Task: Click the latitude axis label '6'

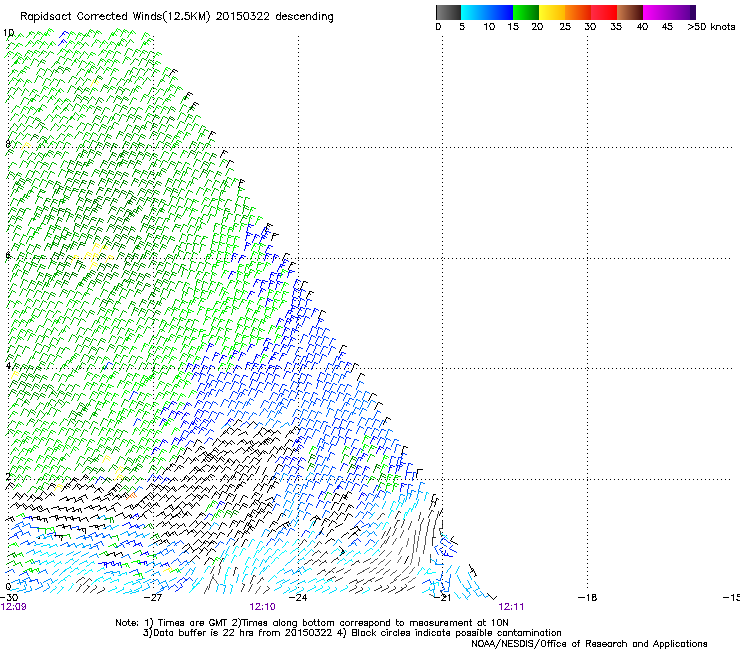Action: pos(8,255)
